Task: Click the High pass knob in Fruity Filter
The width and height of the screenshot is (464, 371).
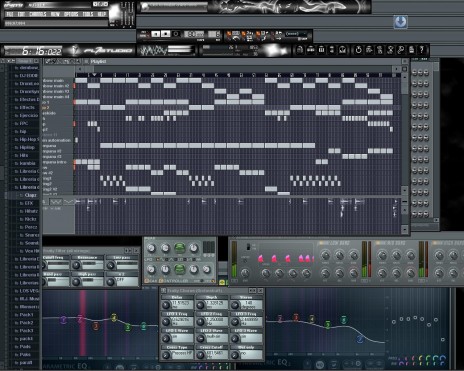Action: (76, 282)
